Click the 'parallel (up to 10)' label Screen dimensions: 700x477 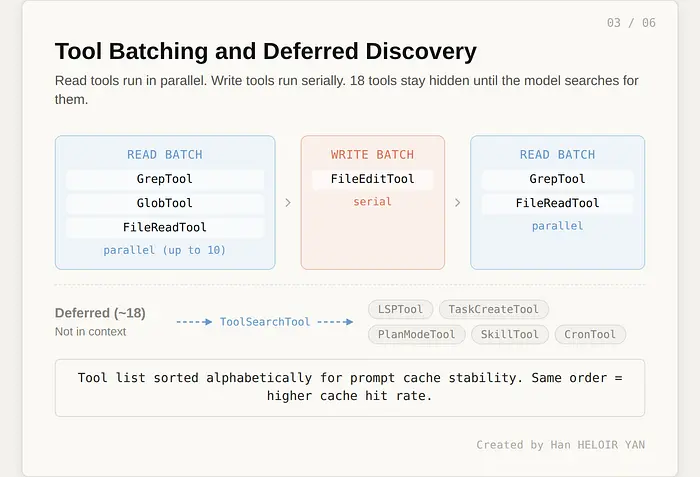tap(165, 250)
